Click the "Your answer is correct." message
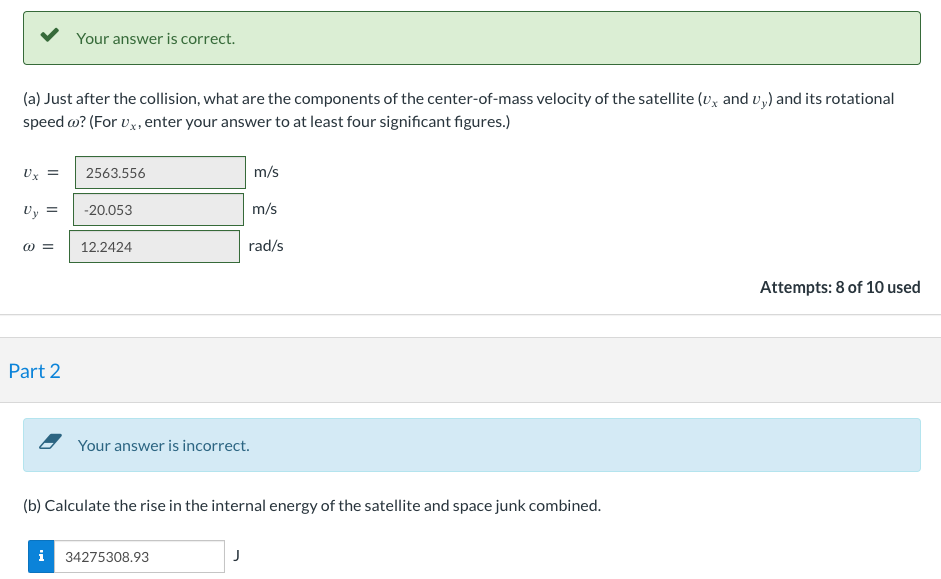 click(x=156, y=39)
